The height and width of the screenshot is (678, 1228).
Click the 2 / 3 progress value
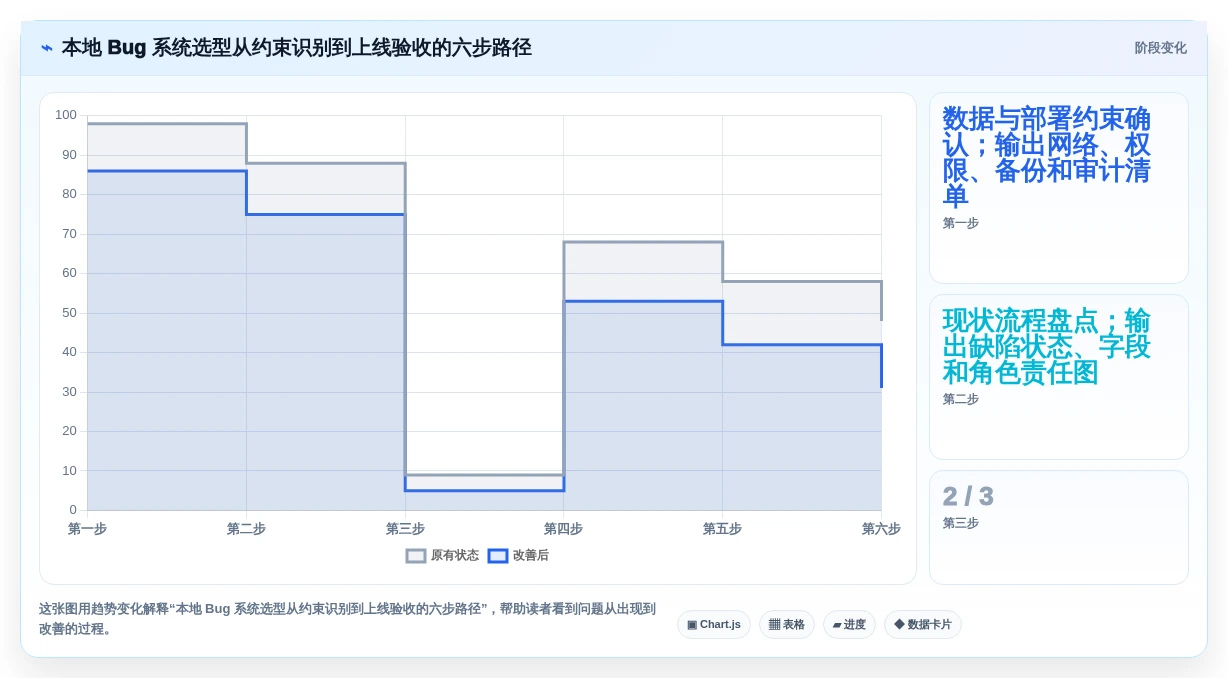coord(968,497)
